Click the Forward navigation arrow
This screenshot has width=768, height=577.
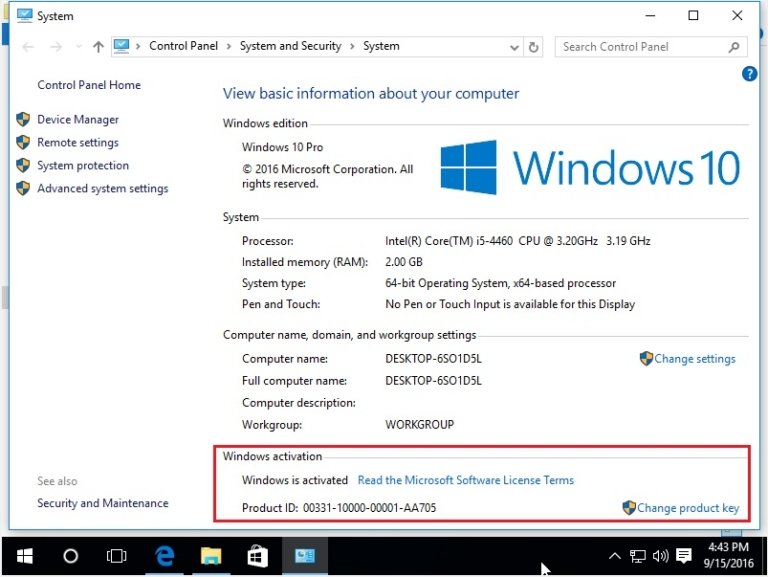tap(56, 47)
